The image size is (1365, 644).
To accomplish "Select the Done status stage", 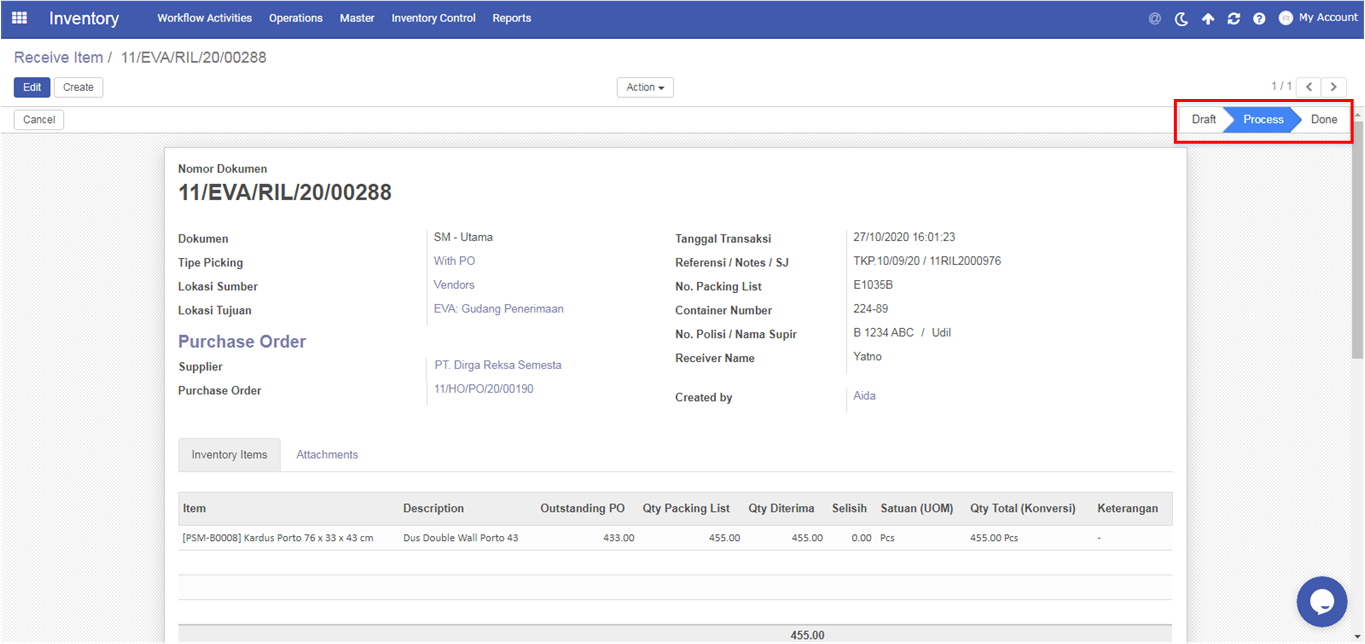I will [1323, 120].
